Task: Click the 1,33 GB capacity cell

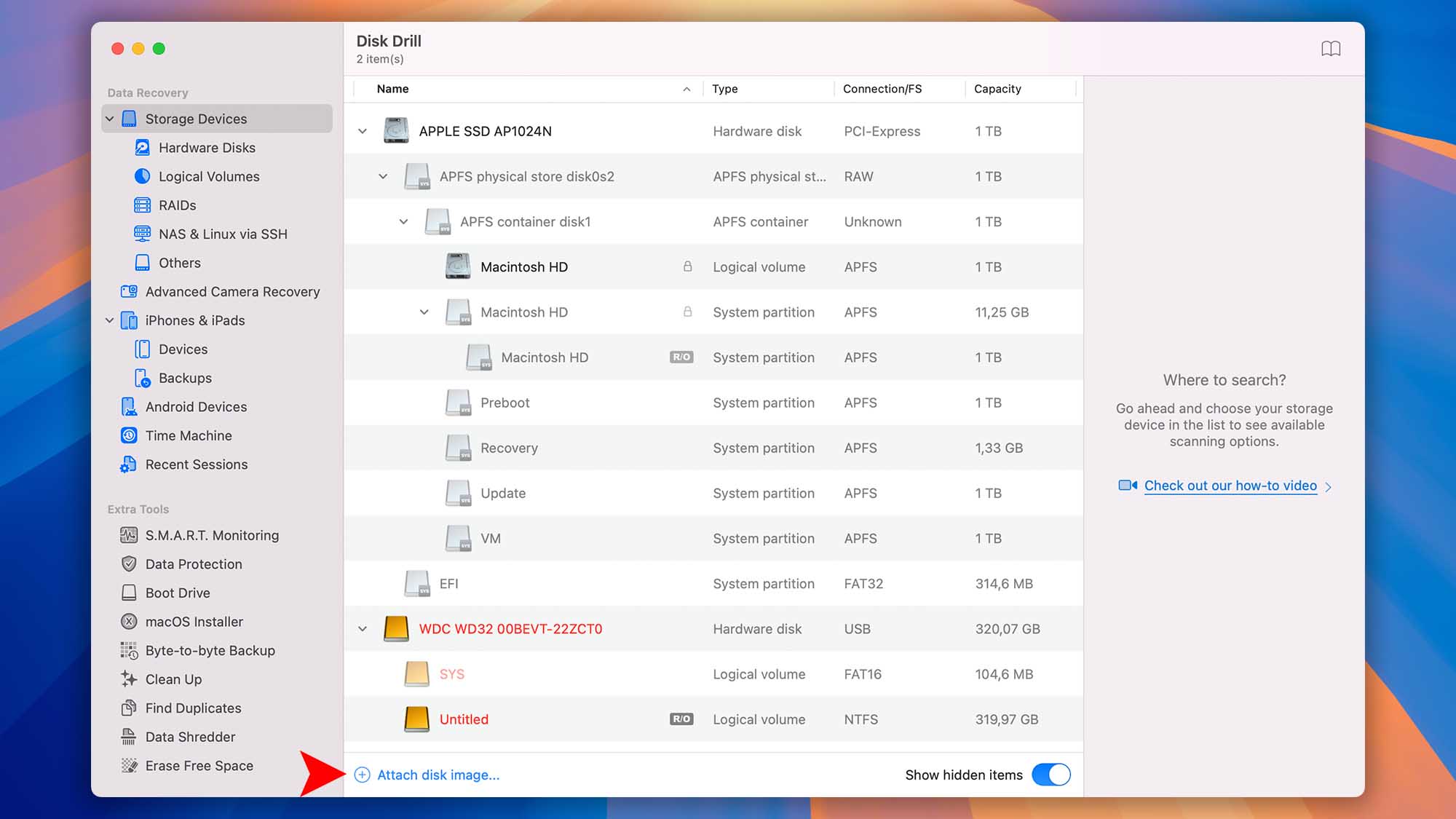Action: tap(999, 448)
